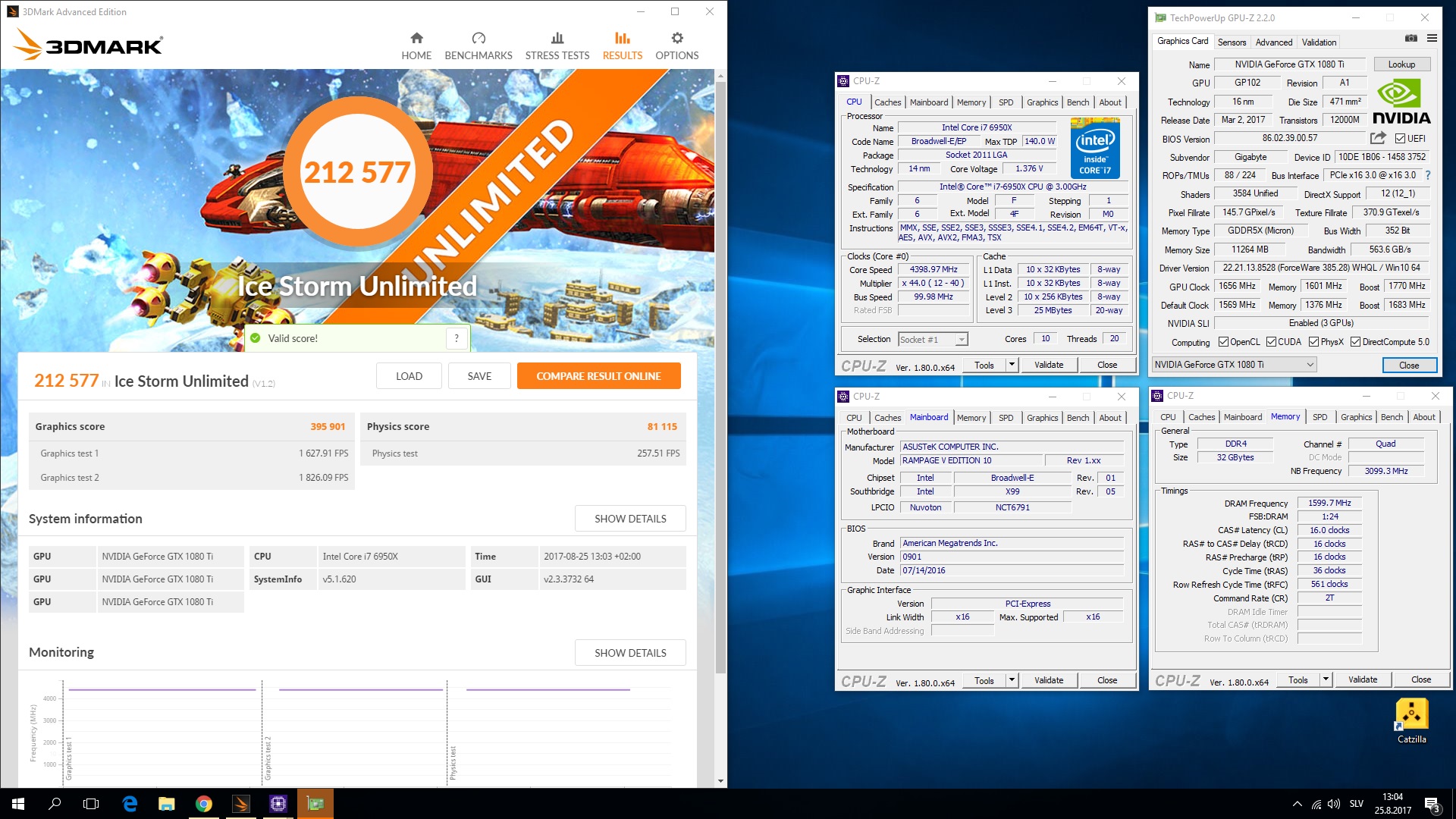Open the BENCHMARKS gauge icon in 3DMark
The height and width of the screenshot is (819, 1456).
click(x=479, y=38)
